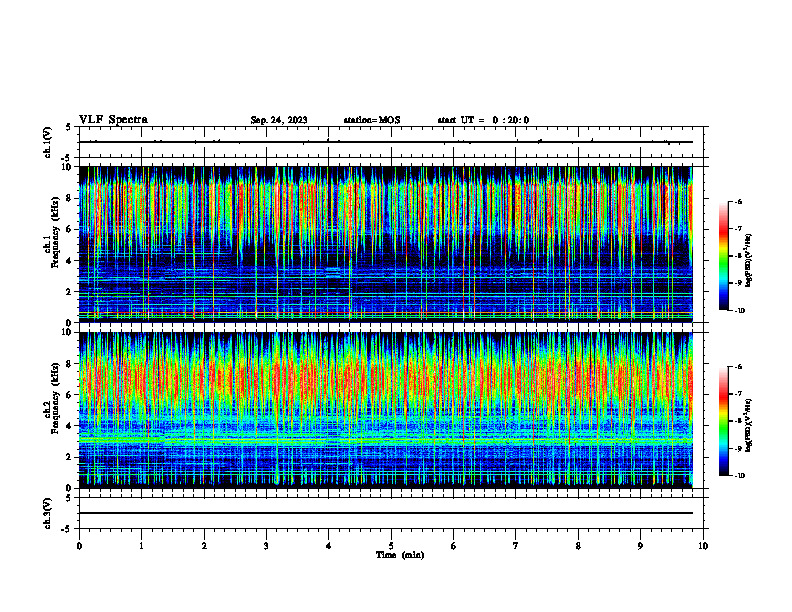Click time axis tick label 10

[x=703, y=546]
